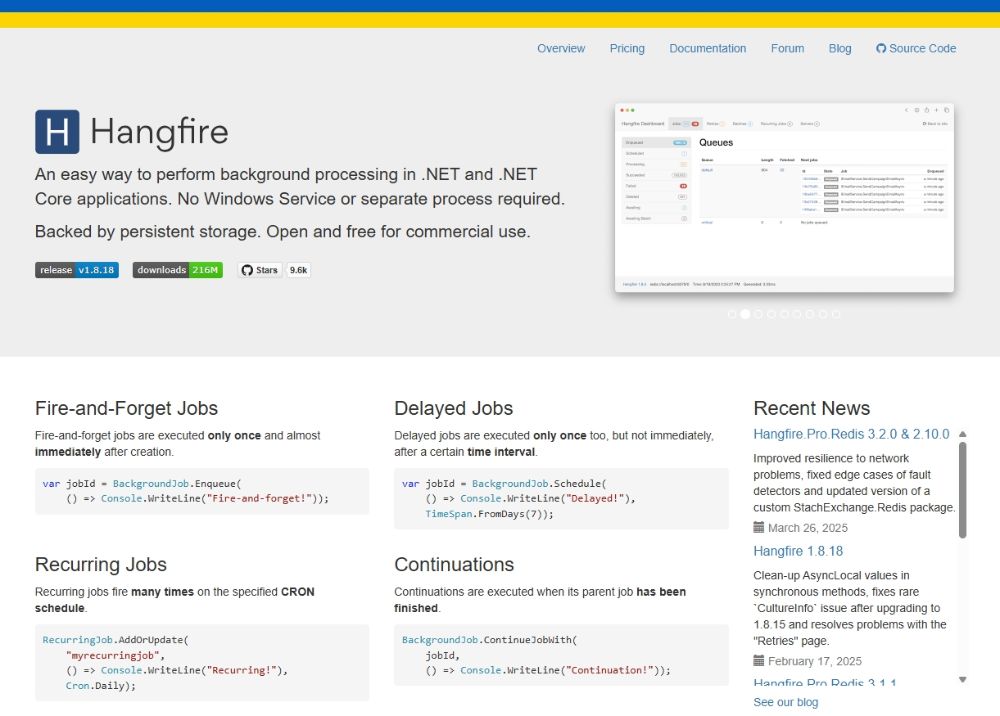Click the BackgroundJob.ContinueJobWith code block
This screenshot has width=1000, height=716.
(x=561, y=655)
